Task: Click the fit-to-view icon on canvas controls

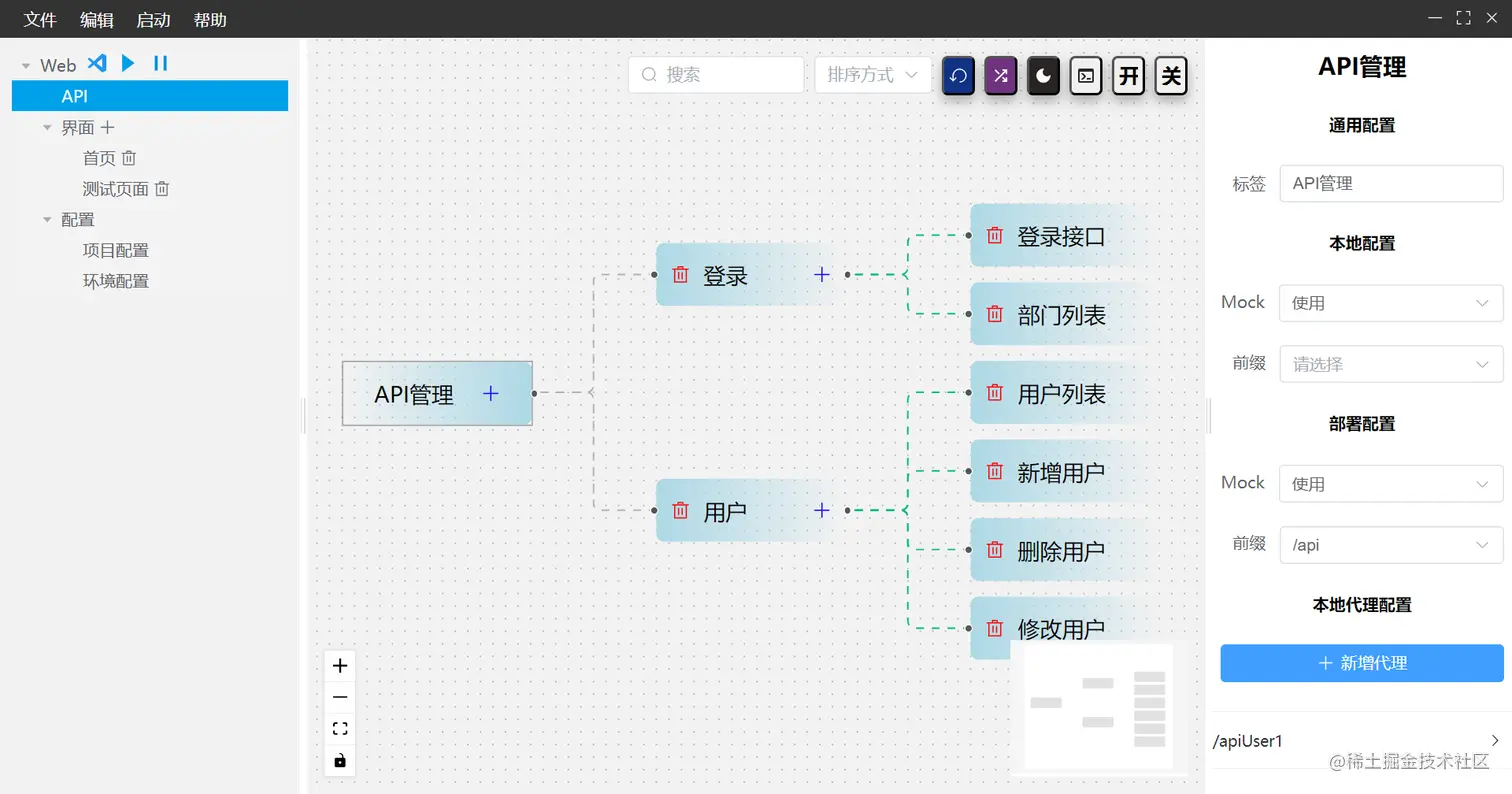Action: (x=339, y=728)
